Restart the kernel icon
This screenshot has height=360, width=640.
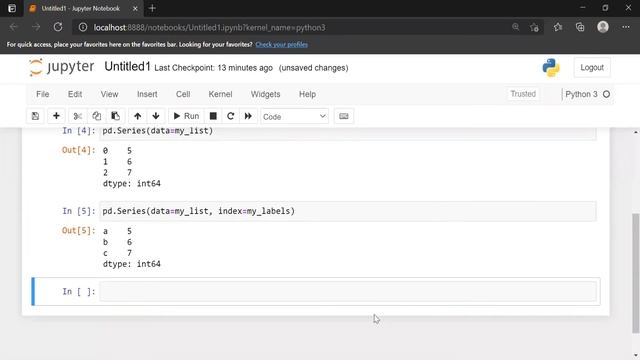click(231, 116)
